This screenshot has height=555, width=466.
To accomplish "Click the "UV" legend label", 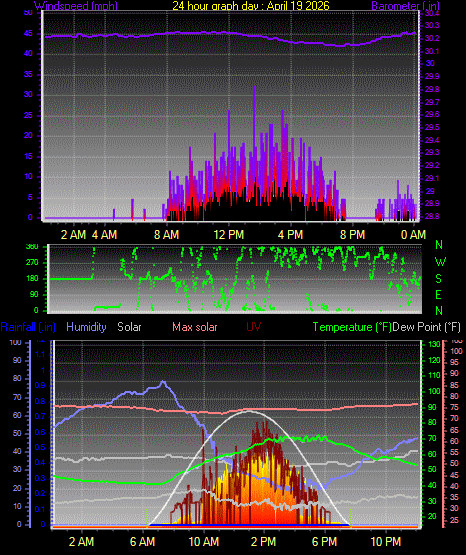I will tap(254, 327).
